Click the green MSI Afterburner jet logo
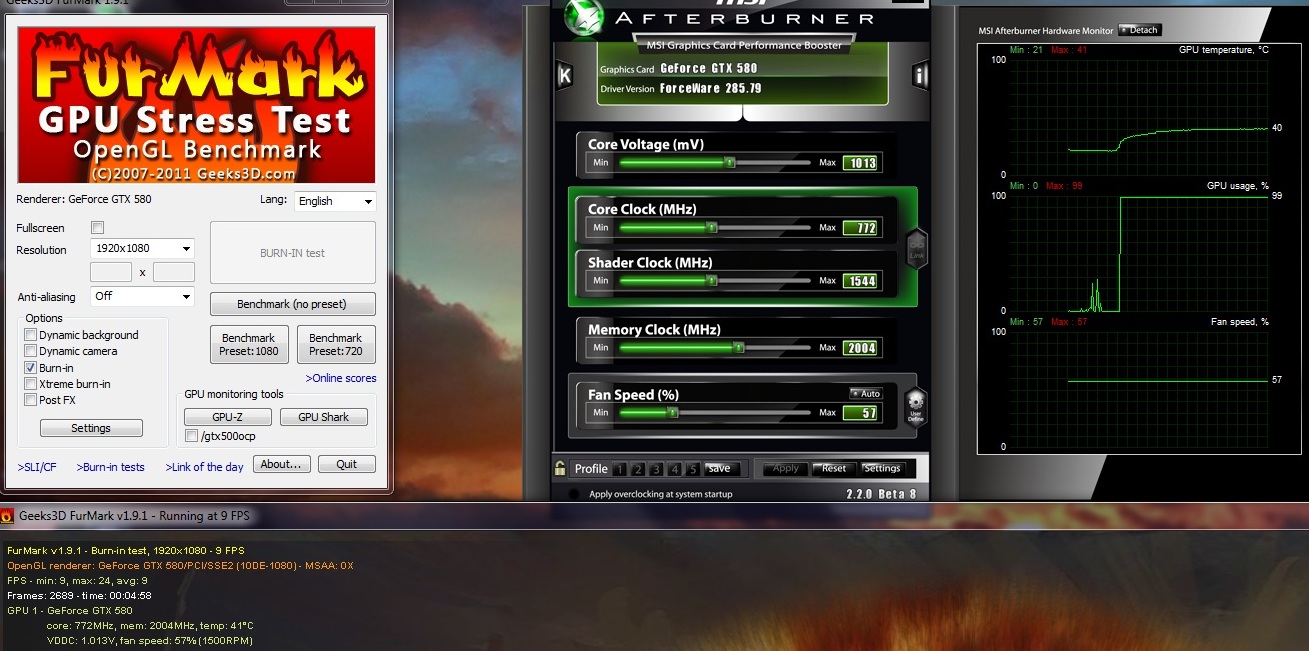The height and width of the screenshot is (651, 1309). coord(582,17)
